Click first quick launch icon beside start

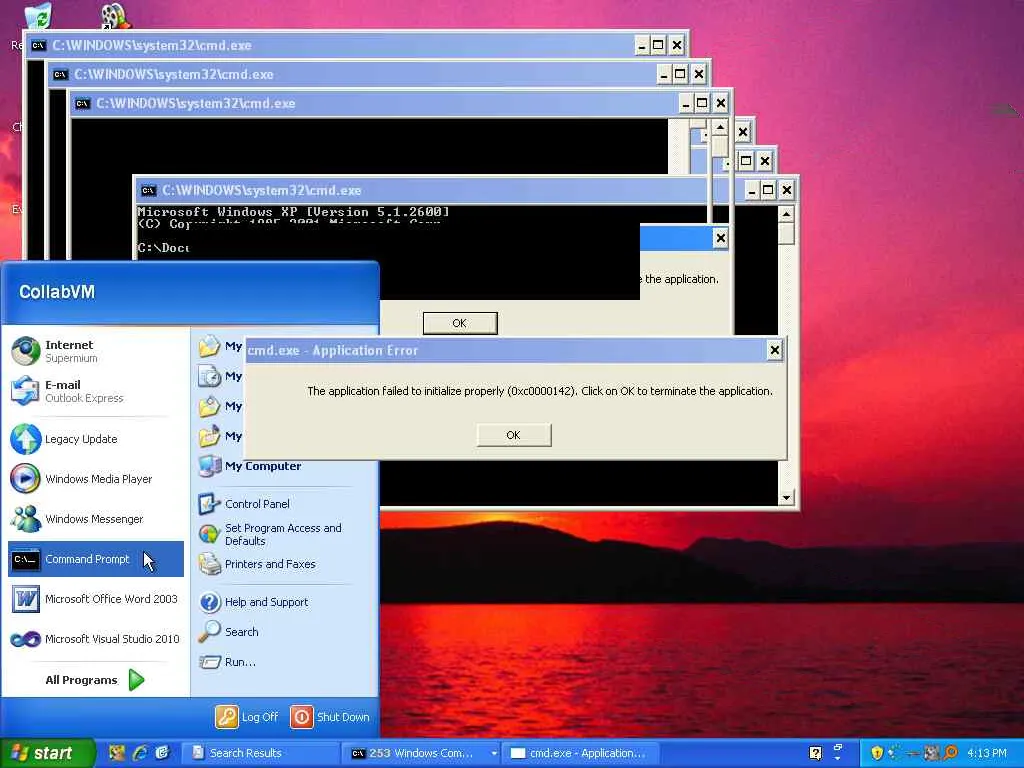point(117,753)
